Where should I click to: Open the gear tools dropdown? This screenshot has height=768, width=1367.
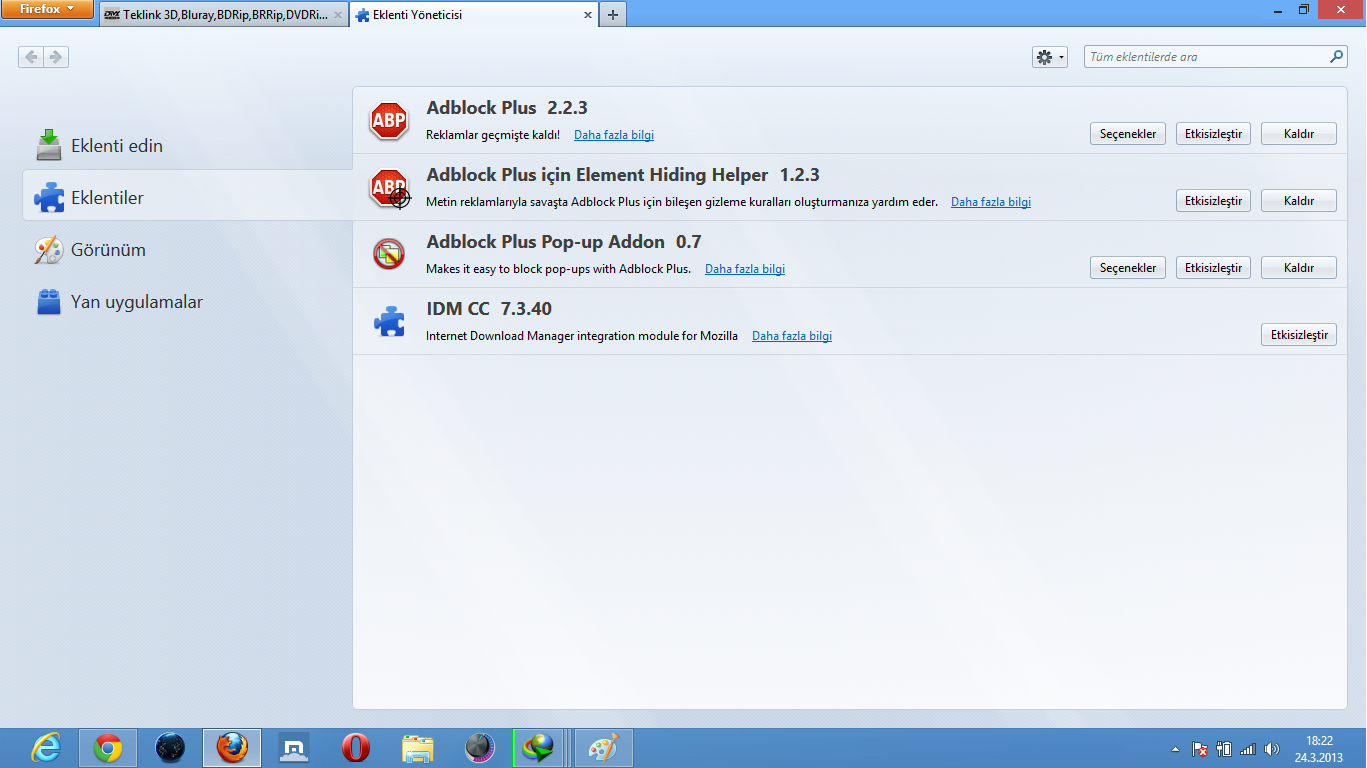[1050, 57]
